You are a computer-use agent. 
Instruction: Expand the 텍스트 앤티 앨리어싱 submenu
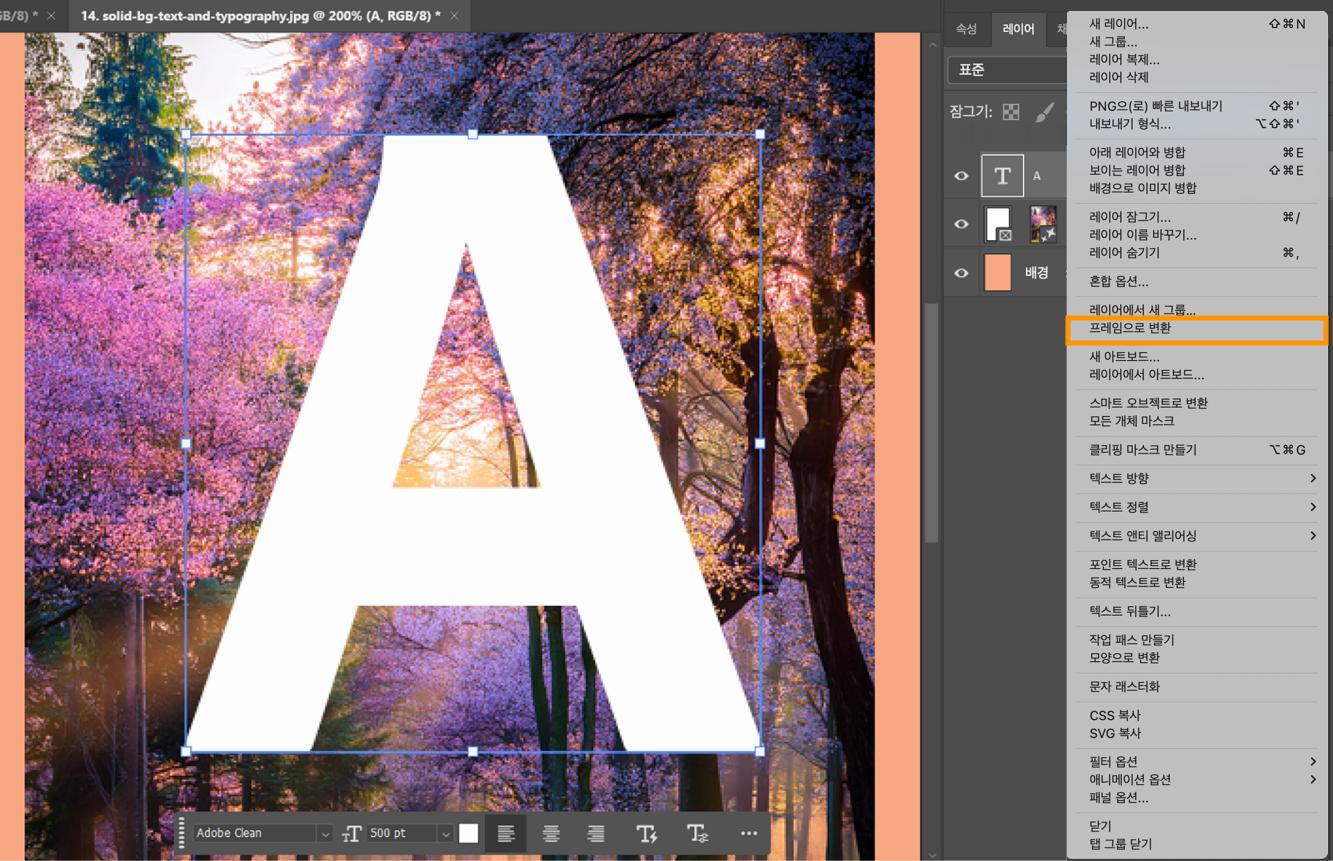coord(1198,536)
